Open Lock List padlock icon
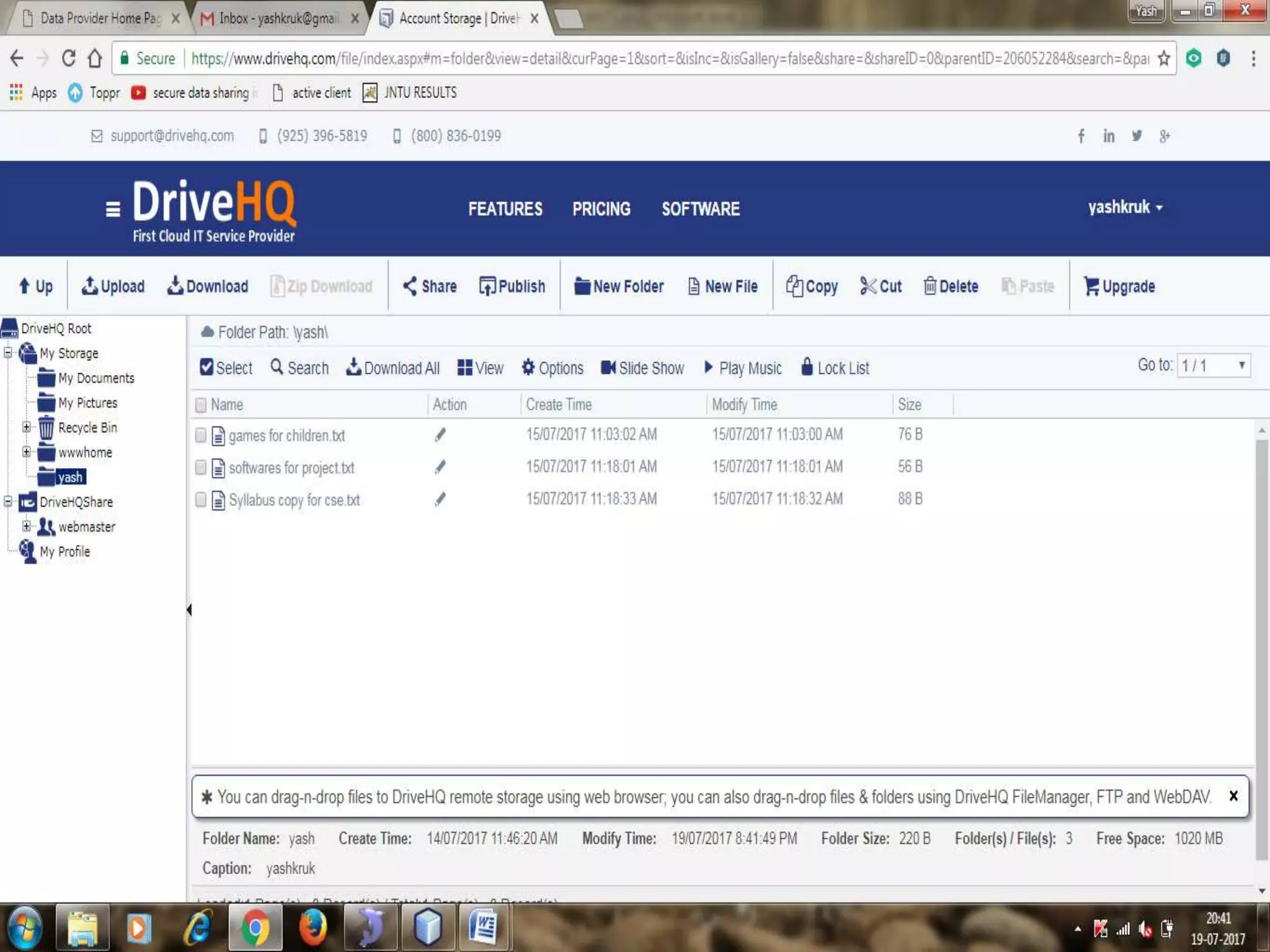The width and height of the screenshot is (1270, 952). 807,367
